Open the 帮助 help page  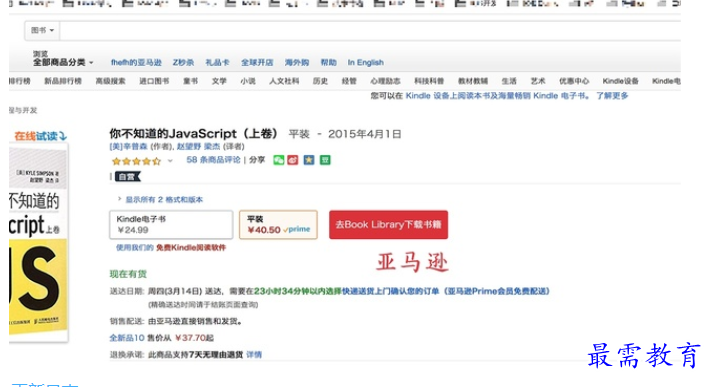tap(328, 62)
